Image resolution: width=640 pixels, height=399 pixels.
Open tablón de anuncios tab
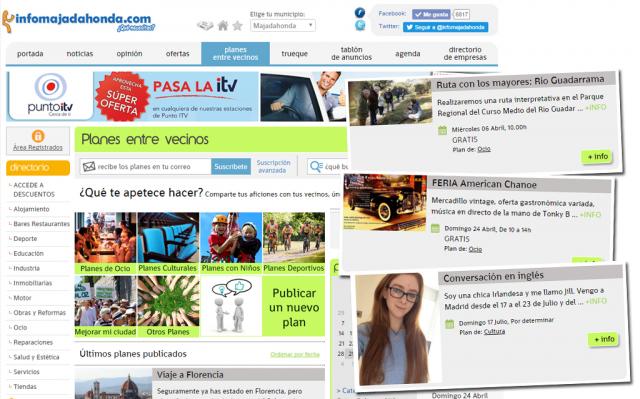coord(351,53)
